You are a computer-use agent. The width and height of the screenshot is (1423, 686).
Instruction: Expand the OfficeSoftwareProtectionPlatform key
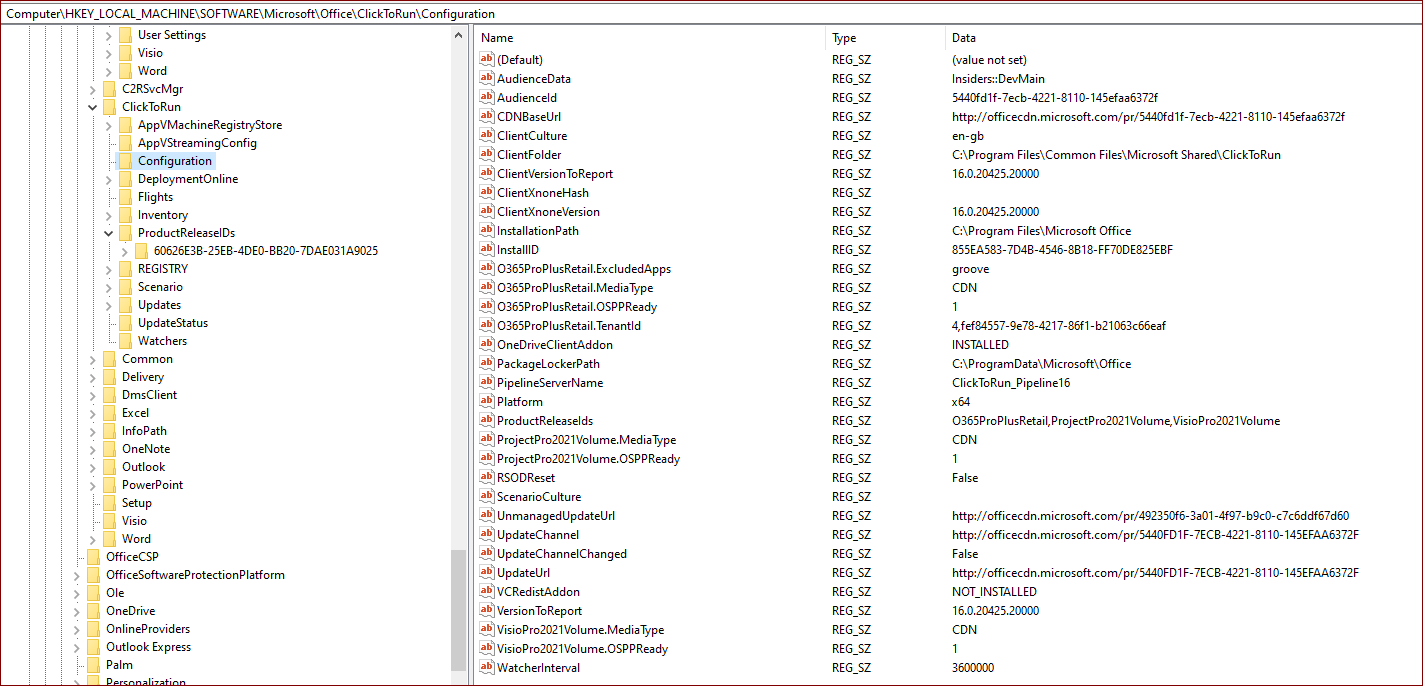click(x=77, y=575)
